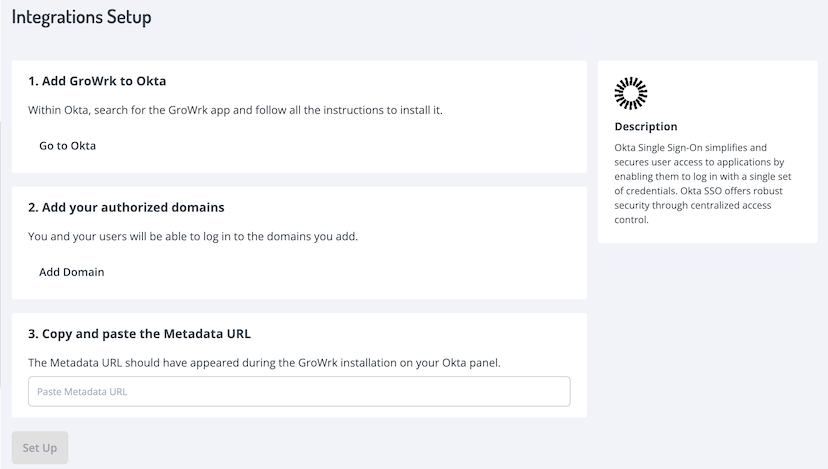Click the Add Domain button
Screen dimensions: 828x469
pos(72,272)
